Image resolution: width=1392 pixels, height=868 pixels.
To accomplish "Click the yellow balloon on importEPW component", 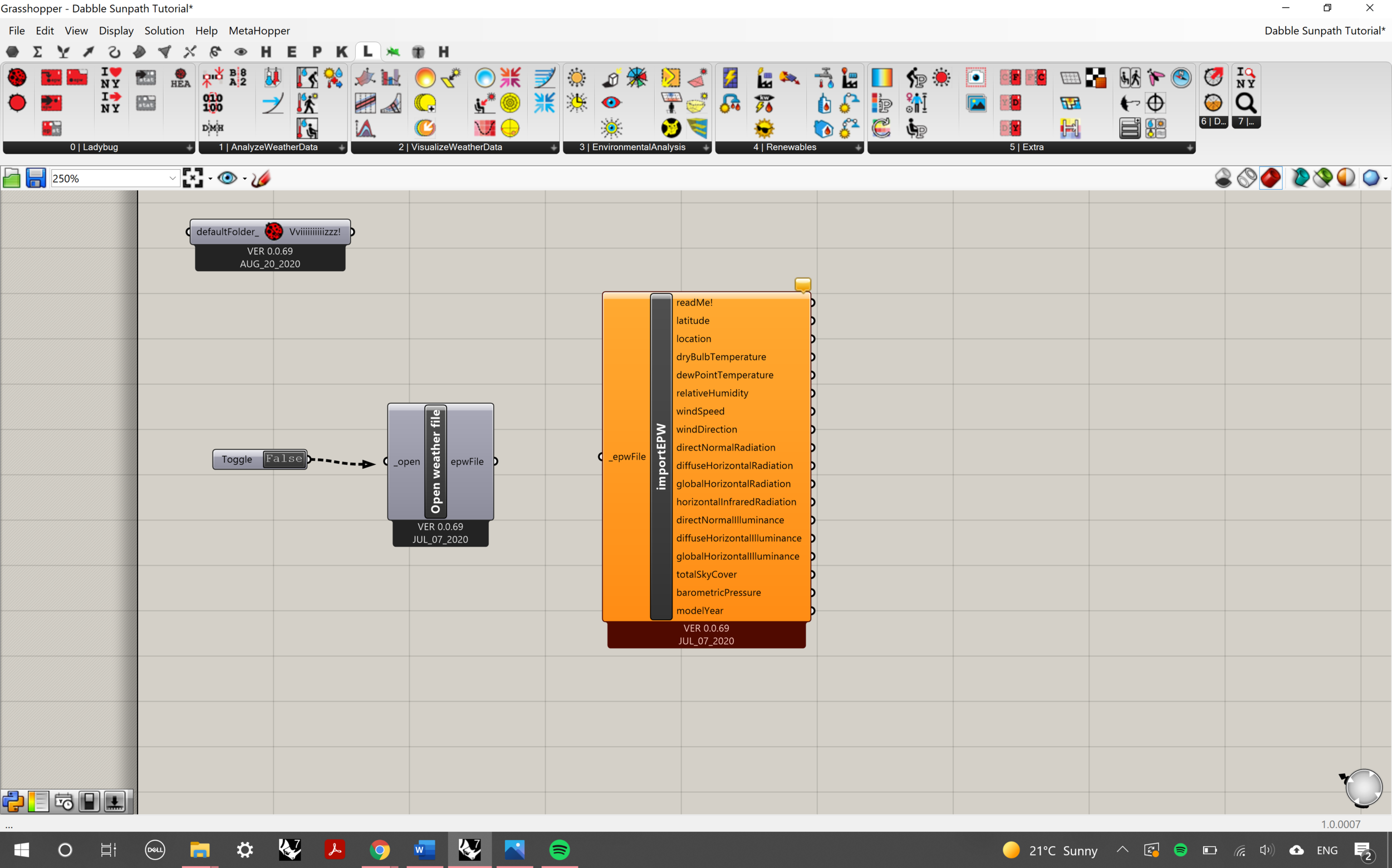I will click(x=802, y=284).
